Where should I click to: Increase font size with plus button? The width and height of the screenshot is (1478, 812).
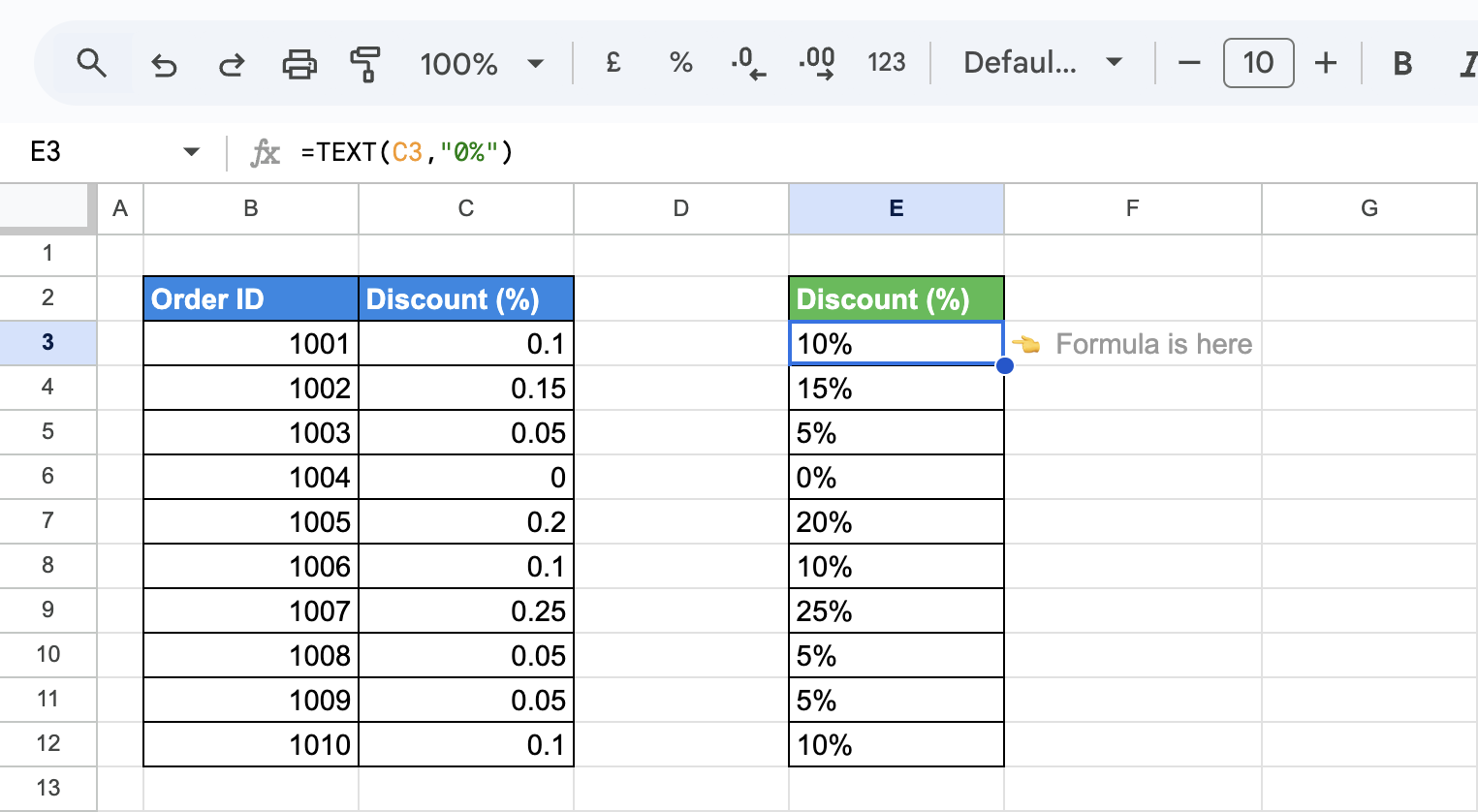[1326, 64]
